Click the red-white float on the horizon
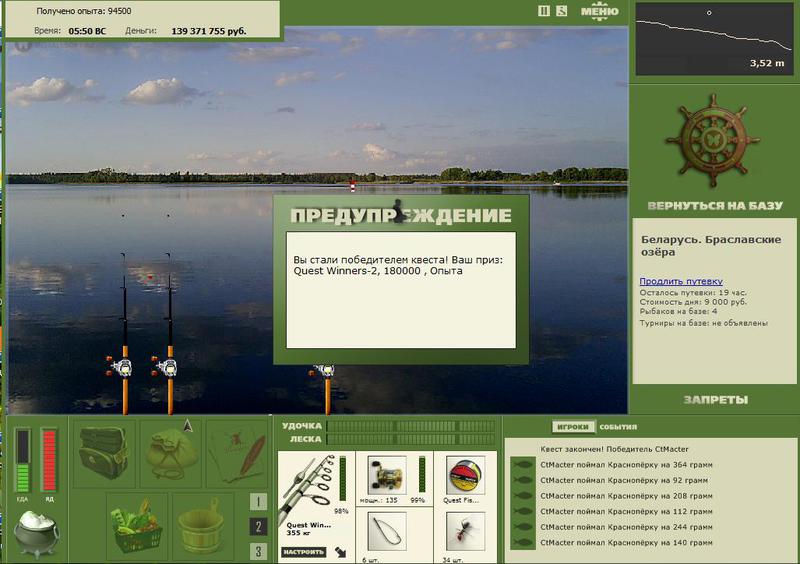800x564 pixels. point(352,185)
